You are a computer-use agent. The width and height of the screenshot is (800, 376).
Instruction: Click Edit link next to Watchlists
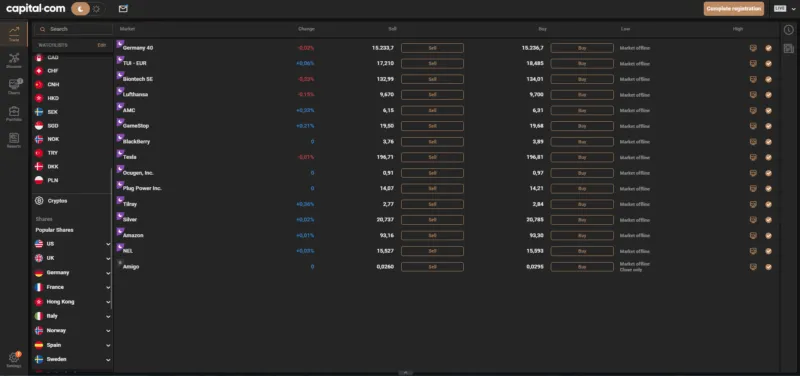coord(102,45)
